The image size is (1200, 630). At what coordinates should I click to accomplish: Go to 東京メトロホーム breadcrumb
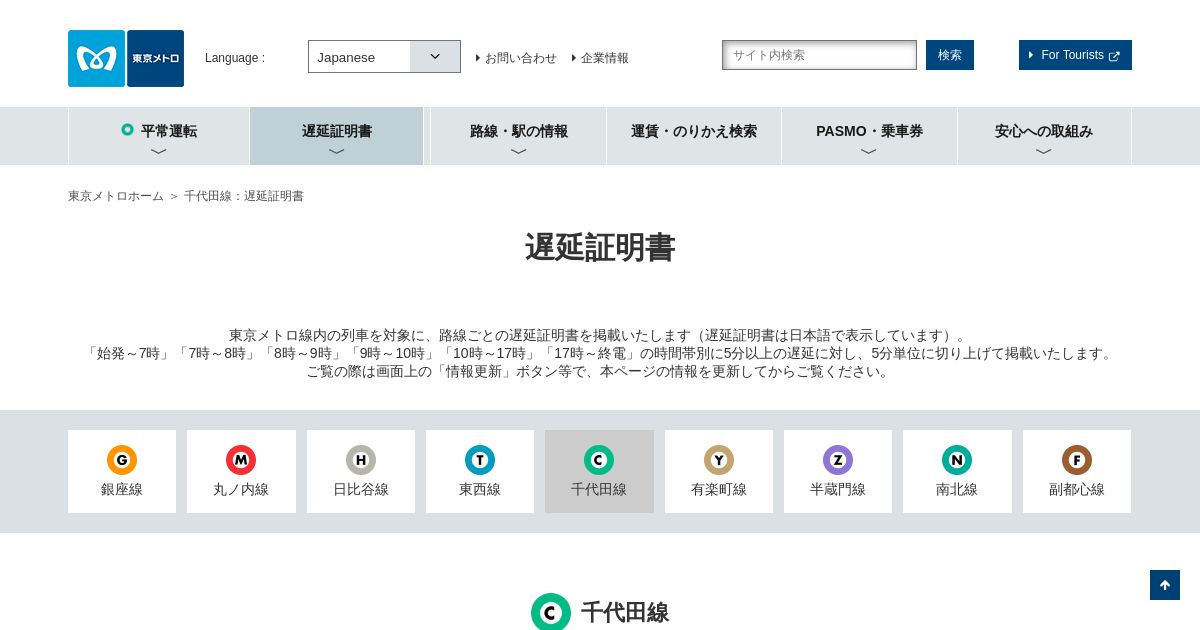pyautogui.click(x=116, y=196)
